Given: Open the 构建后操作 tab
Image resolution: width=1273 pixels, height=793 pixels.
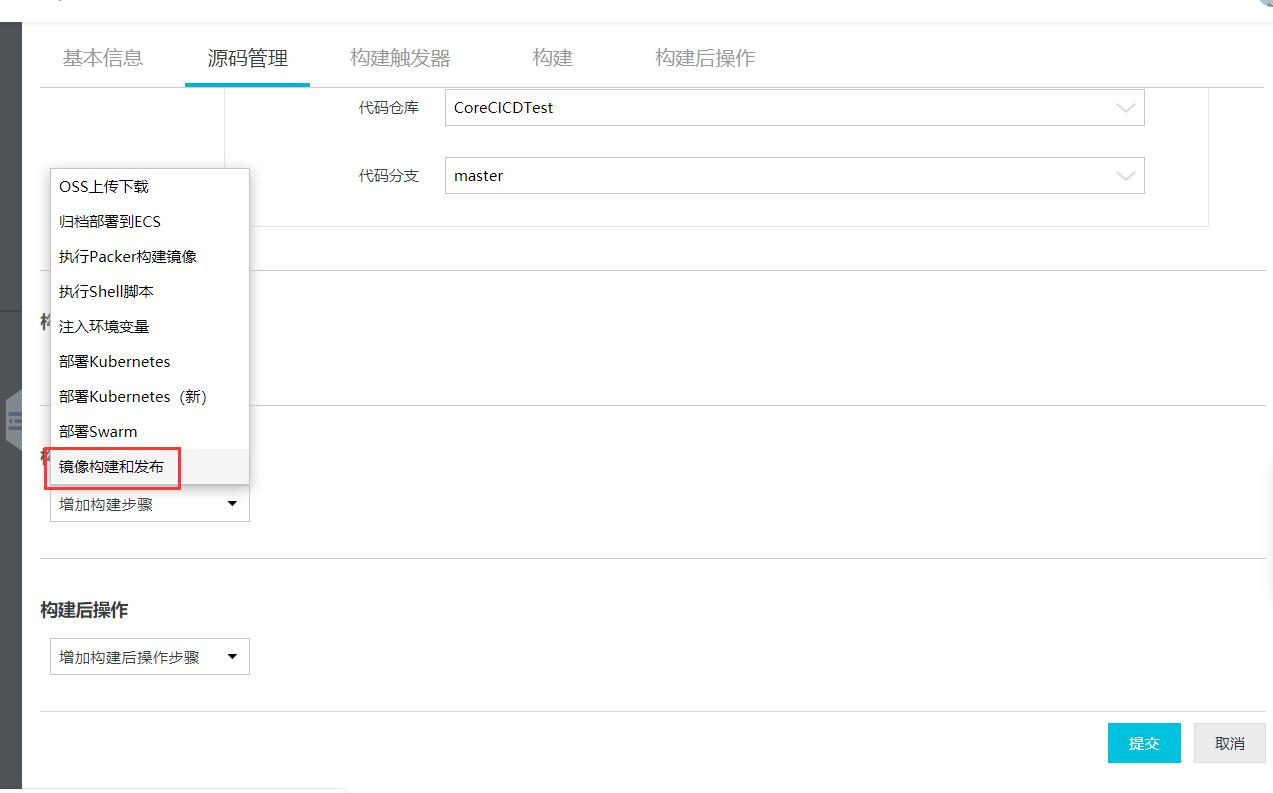Looking at the screenshot, I should point(705,58).
